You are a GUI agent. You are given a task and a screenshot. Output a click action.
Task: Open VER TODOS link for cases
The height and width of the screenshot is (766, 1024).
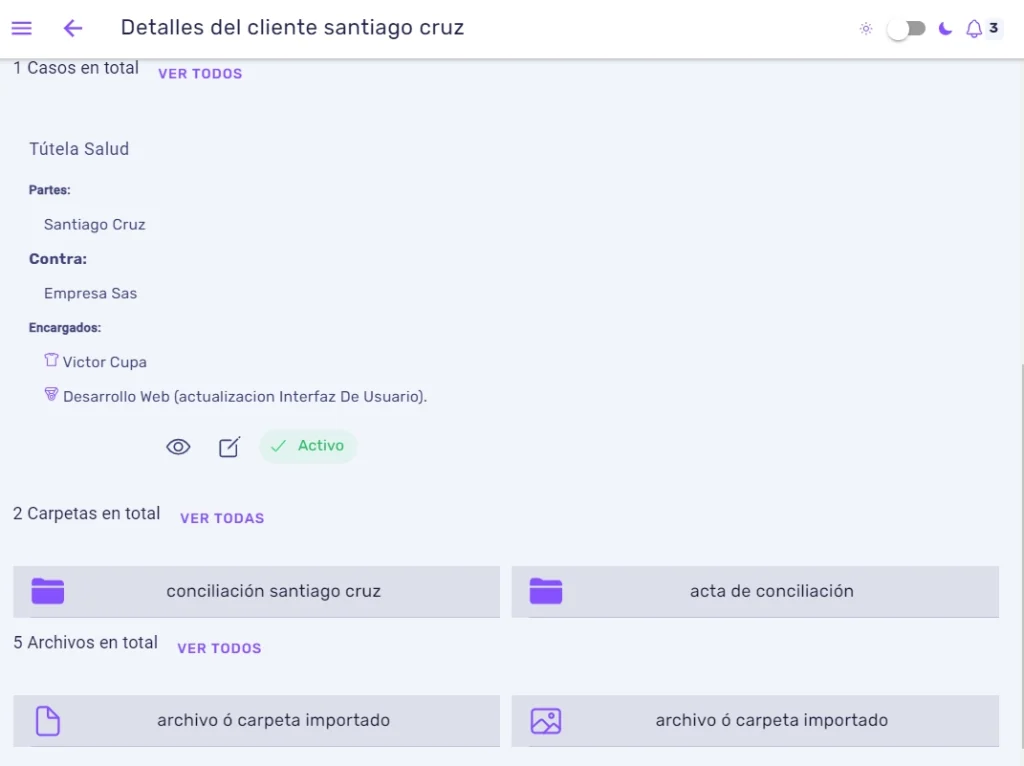200,74
